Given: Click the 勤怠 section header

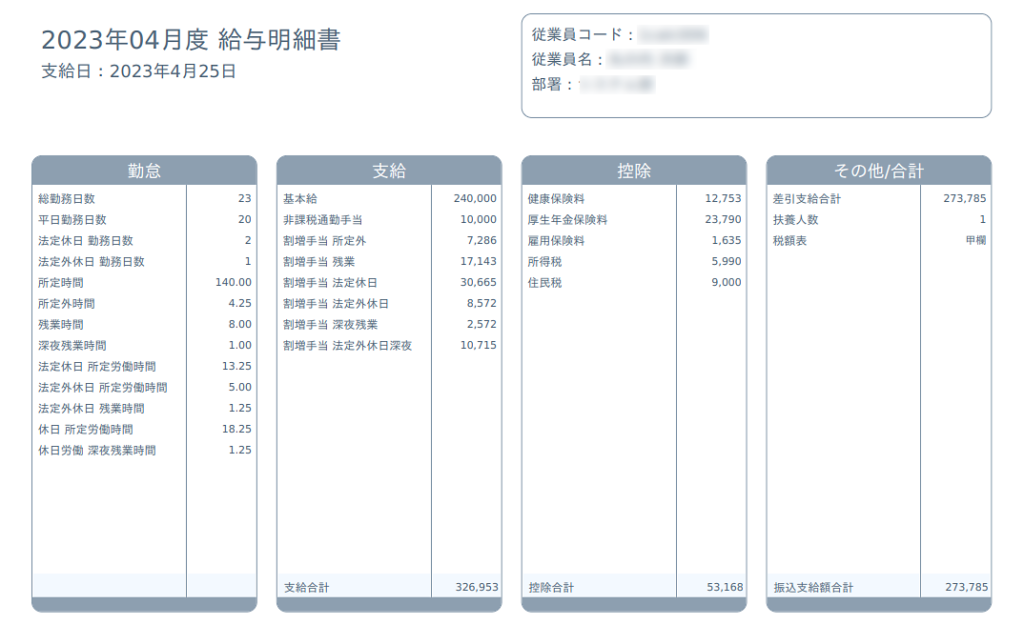Looking at the screenshot, I should click(x=144, y=171).
